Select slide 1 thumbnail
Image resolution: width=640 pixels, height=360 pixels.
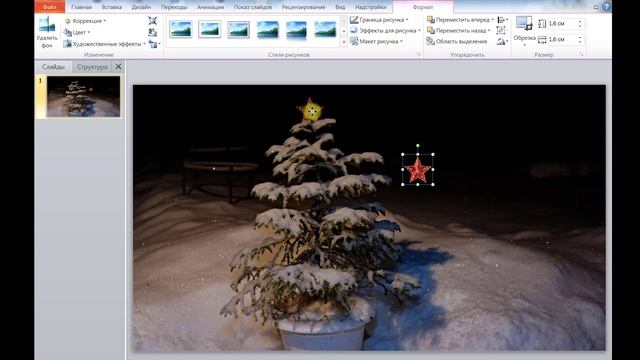tap(83, 97)
